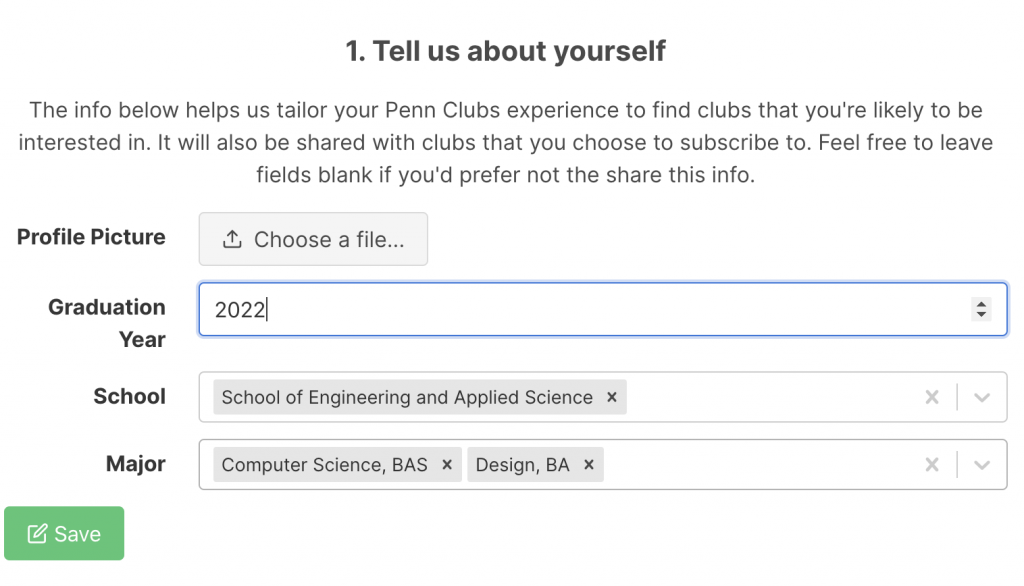Screen dimensions: 1024x586
Task: Focus the Graduation Year input field
Action: 603,309
